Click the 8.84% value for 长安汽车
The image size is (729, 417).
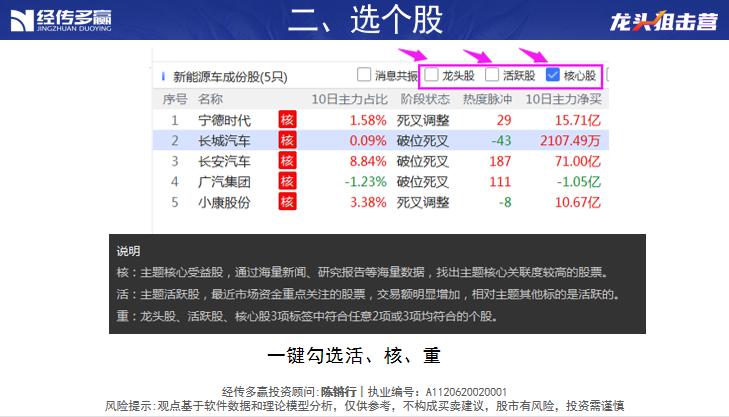(x=368, y=161)
